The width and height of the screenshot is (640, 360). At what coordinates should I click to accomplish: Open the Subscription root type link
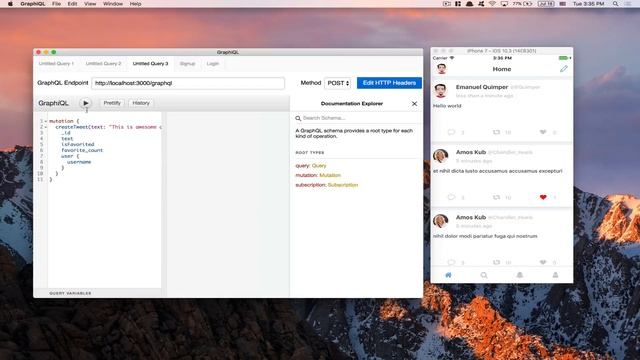point(342,185)
